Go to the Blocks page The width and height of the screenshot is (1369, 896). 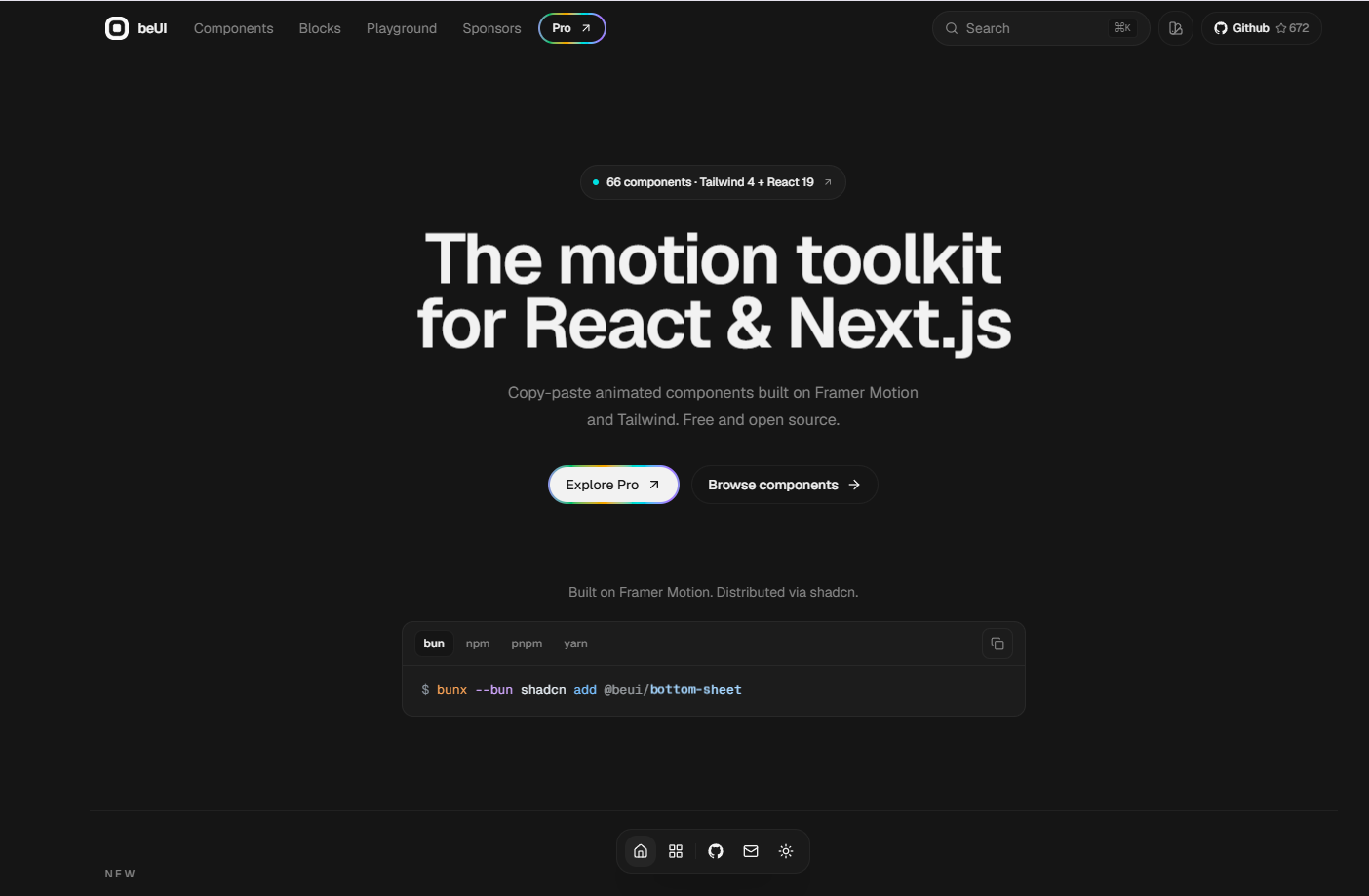coord(320,28)
